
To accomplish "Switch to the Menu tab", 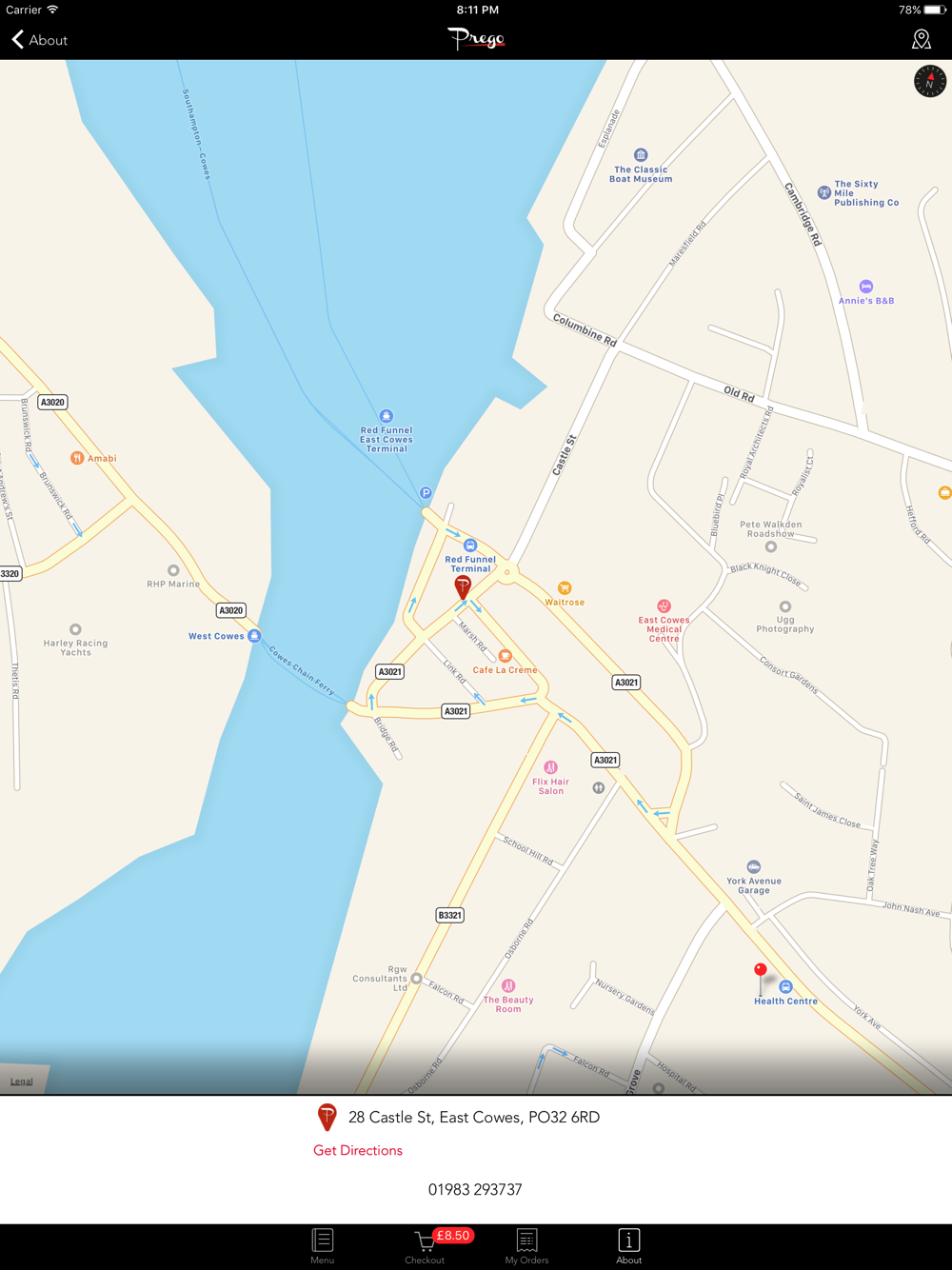I will (323, 1246).
